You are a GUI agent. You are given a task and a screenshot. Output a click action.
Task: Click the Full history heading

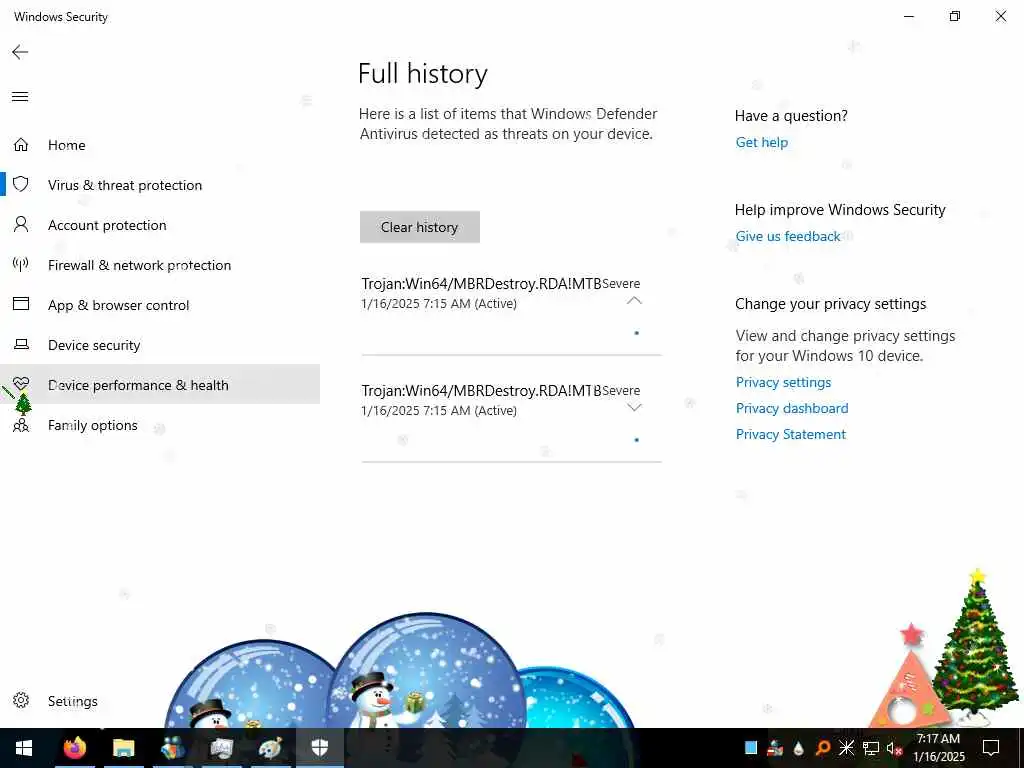coord(423,73)
